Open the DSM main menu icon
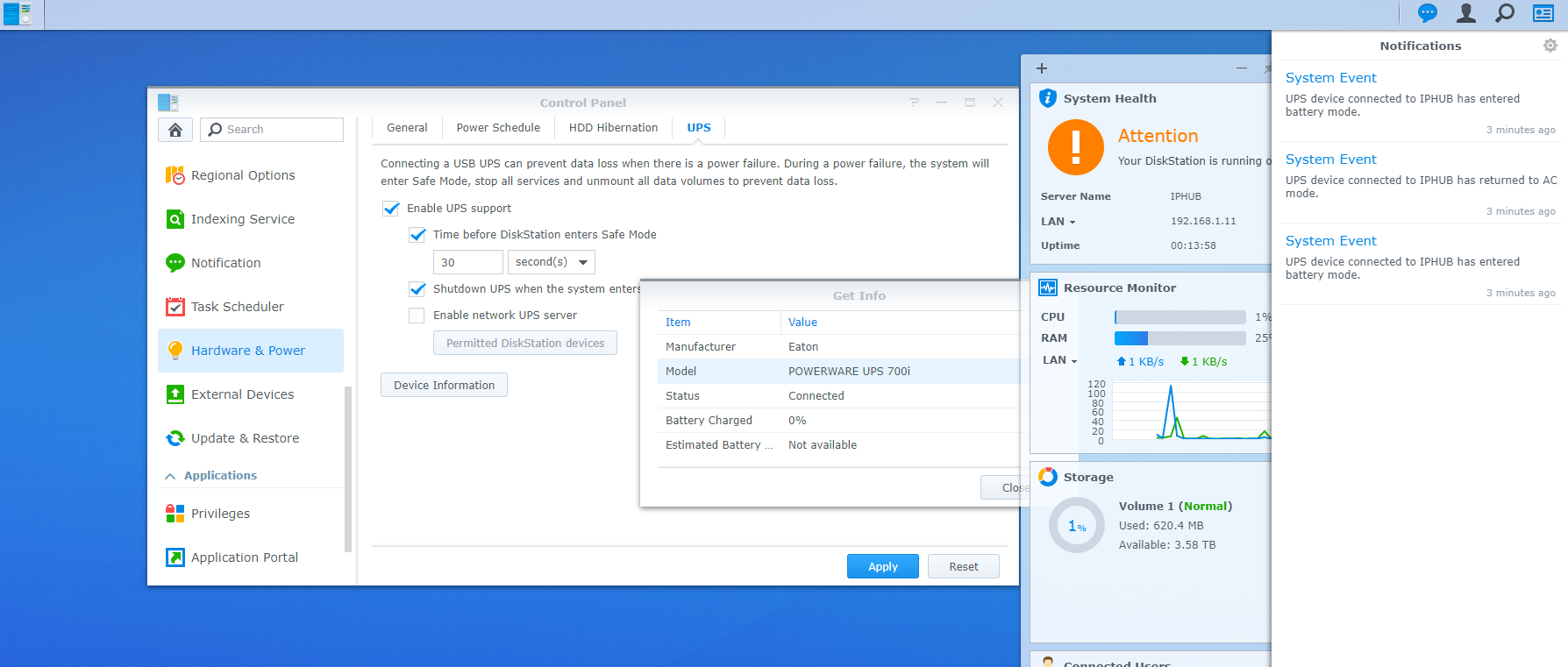The width and height of the screenshot is (1568, 667). 18,14
